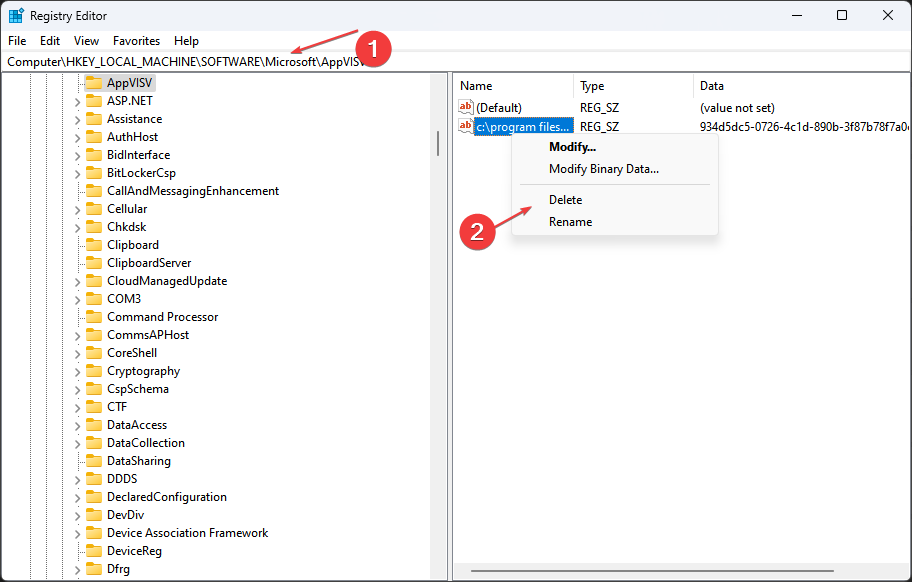Image resolution: width=912 pixels, height=582 pixels.
Task: Click the values pane horizontal scrollbar
Action: (652, 570)
